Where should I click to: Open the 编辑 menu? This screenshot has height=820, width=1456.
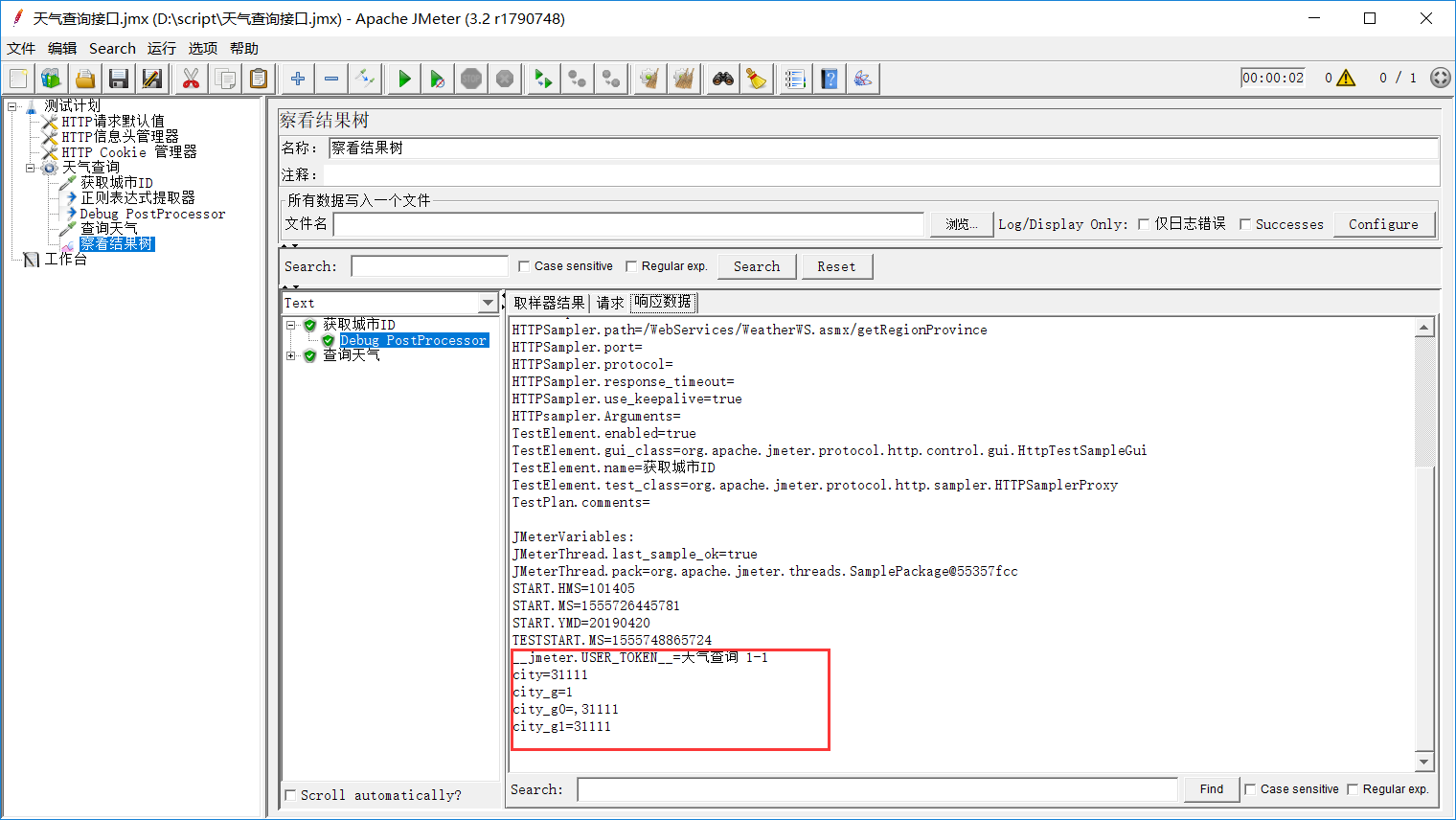(62, 48)
